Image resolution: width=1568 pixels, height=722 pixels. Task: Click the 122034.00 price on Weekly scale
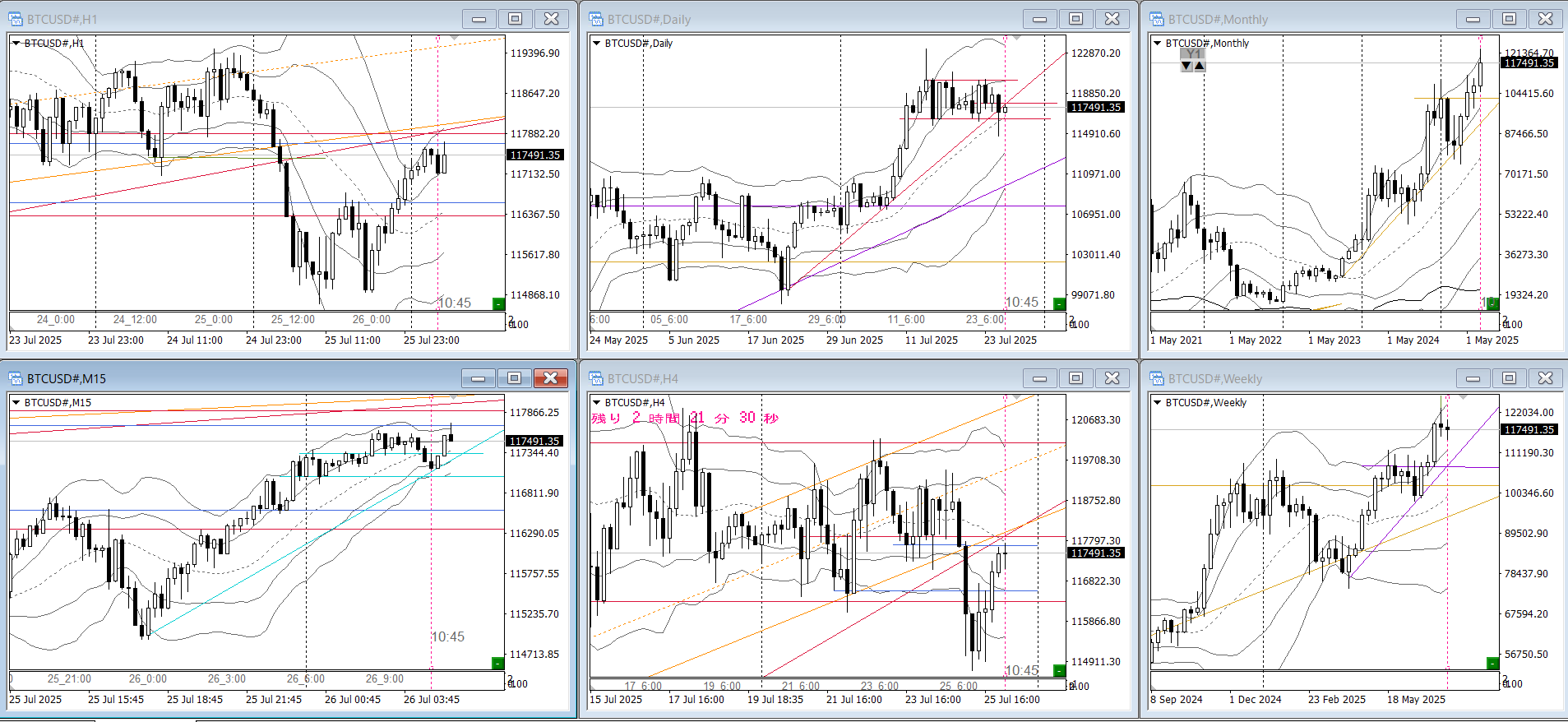tap(1529, 412)
